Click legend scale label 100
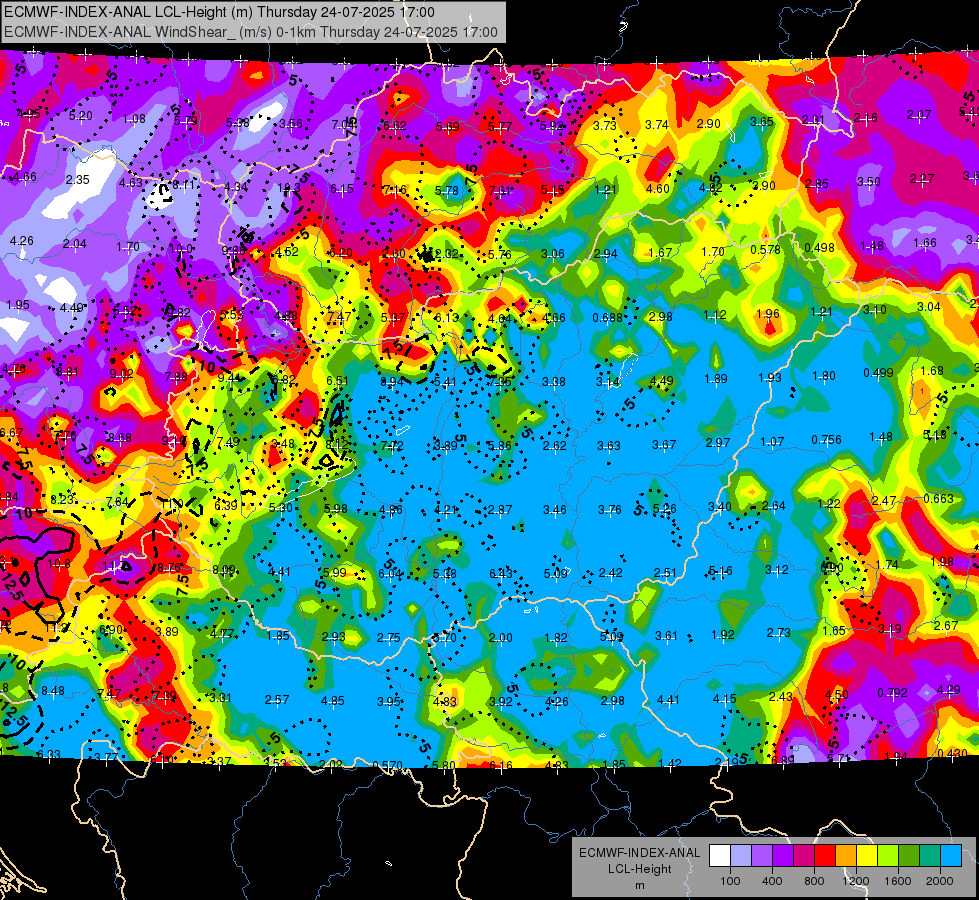 730,881
